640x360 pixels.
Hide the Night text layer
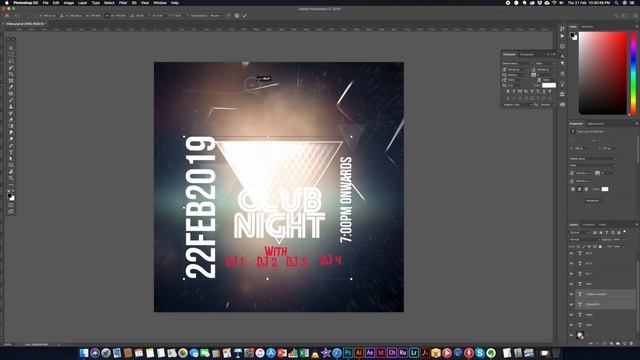coord(571,315)
